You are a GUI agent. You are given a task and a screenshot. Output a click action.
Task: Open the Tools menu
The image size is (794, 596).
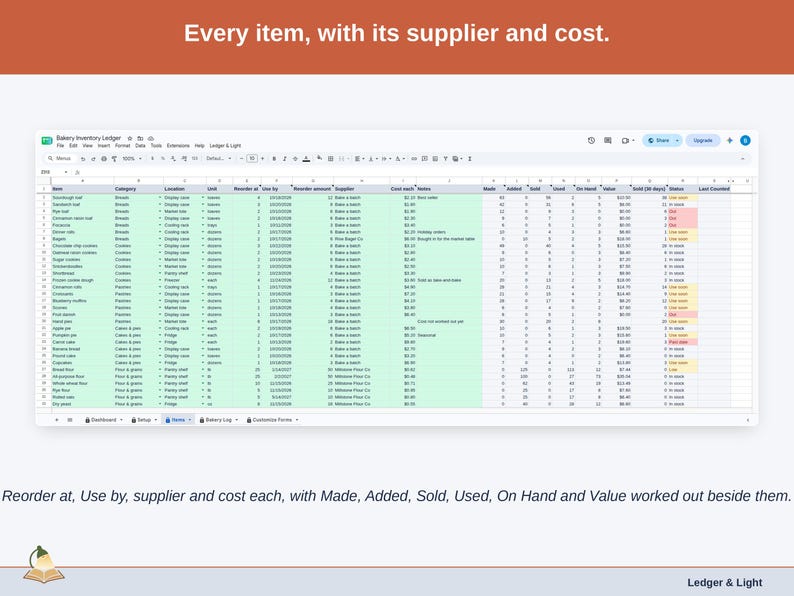[156, 145]
